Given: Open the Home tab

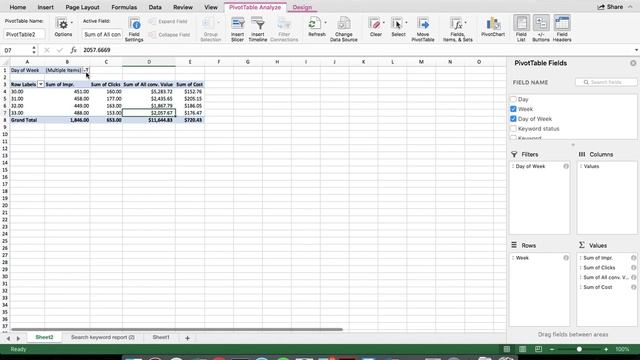Looking at the screenshot, I should tap(18, 7).
